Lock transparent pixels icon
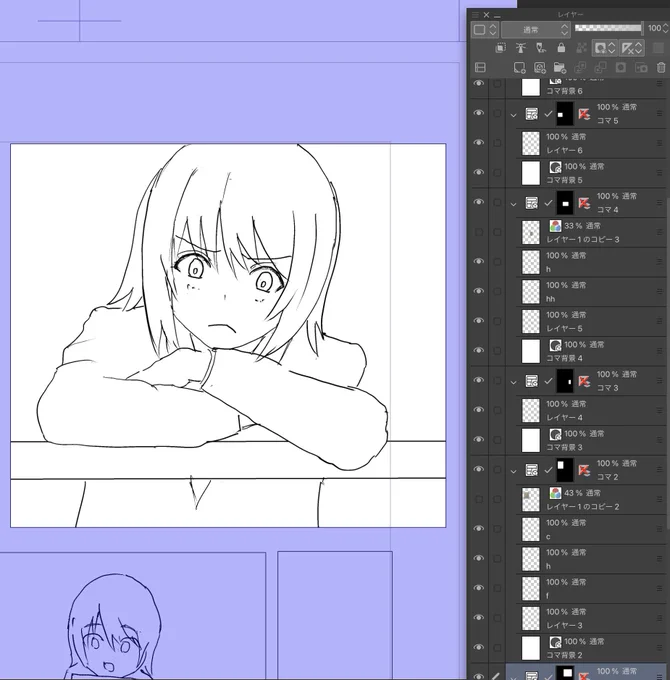Screen dimensions: 670x680 click(581, 48)
